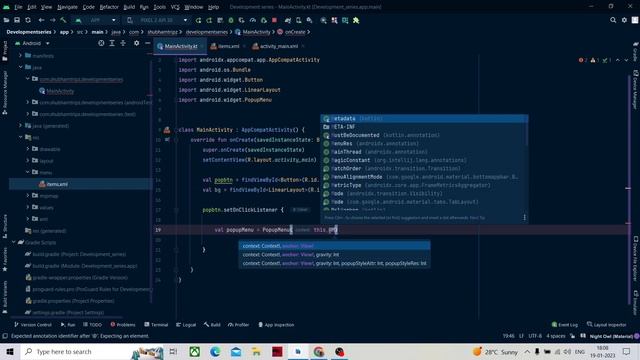Open the VCS menu
The image size is (640, 360).
175,7
